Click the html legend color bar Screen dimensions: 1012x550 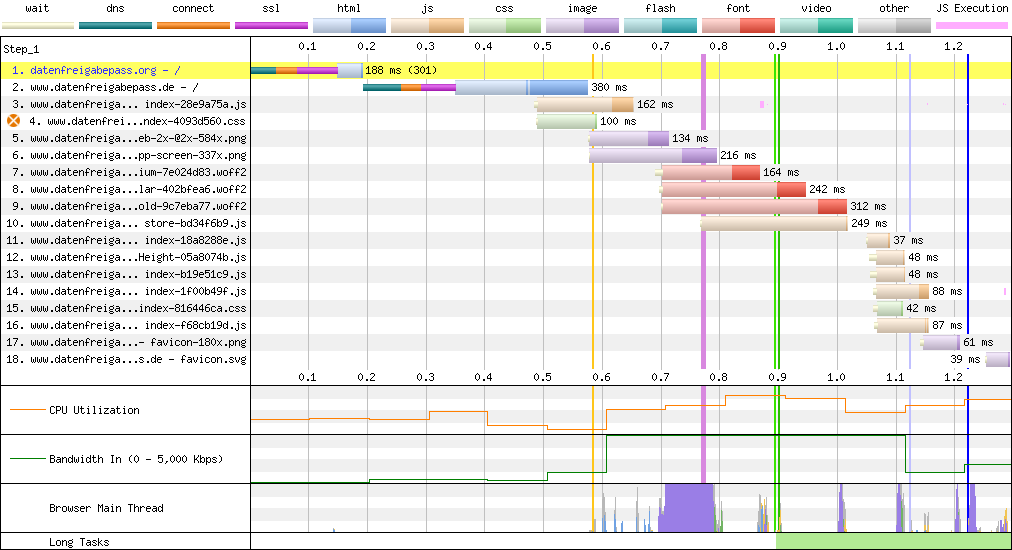349,26
